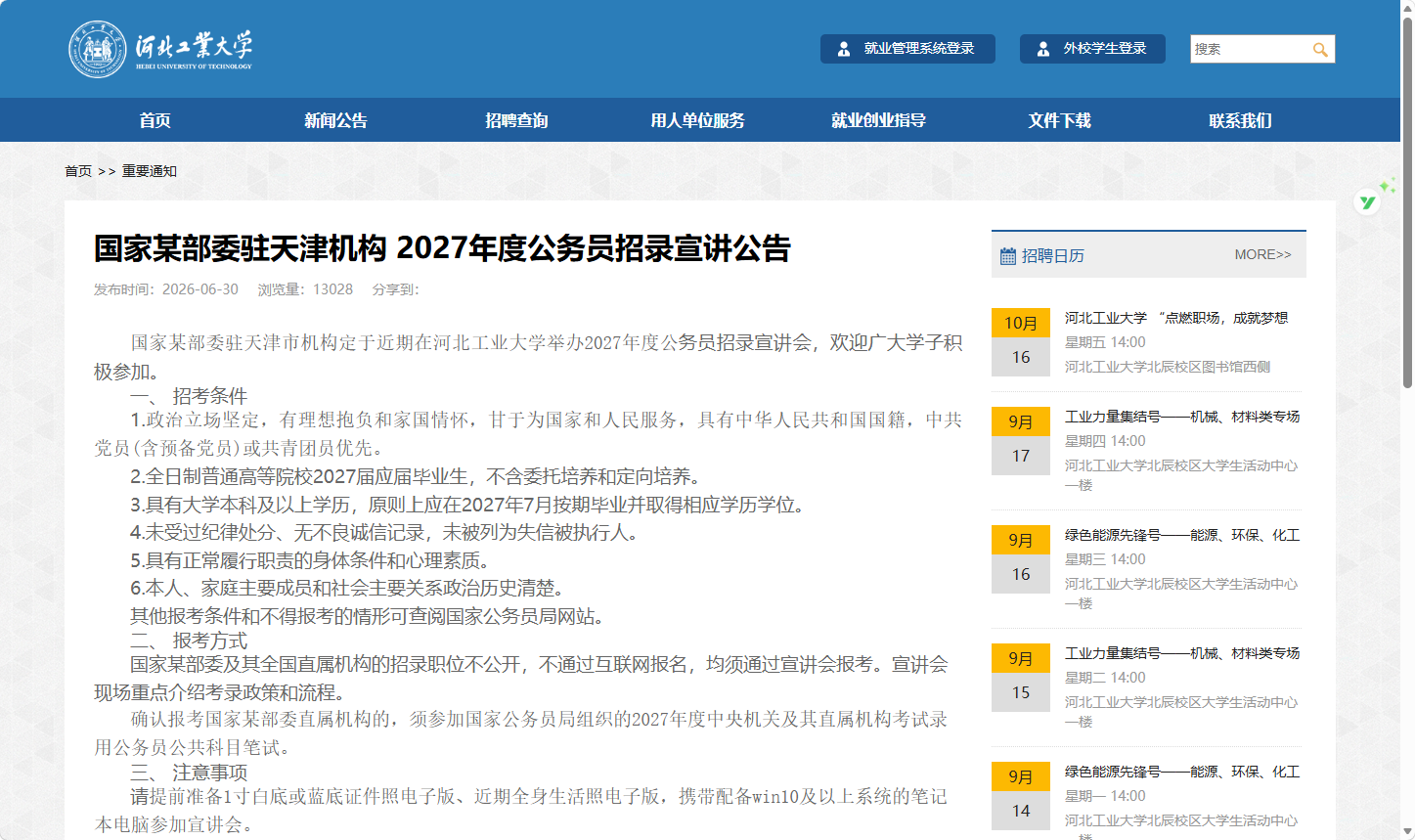The image size is (1415, 840).
Task: Open 联系我们 menu item
Action: 1240,120
